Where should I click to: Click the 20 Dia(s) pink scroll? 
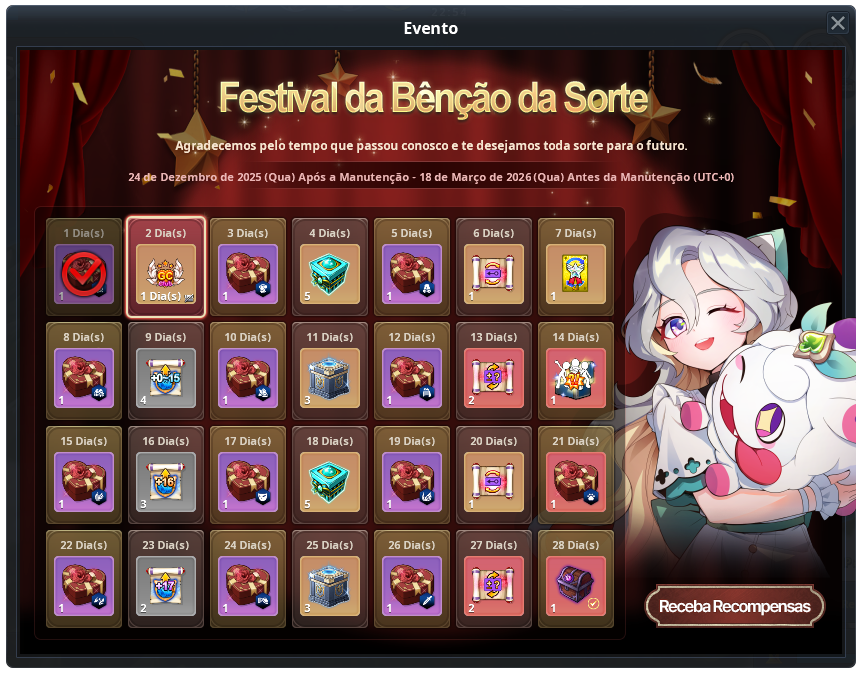coord(494,482)
